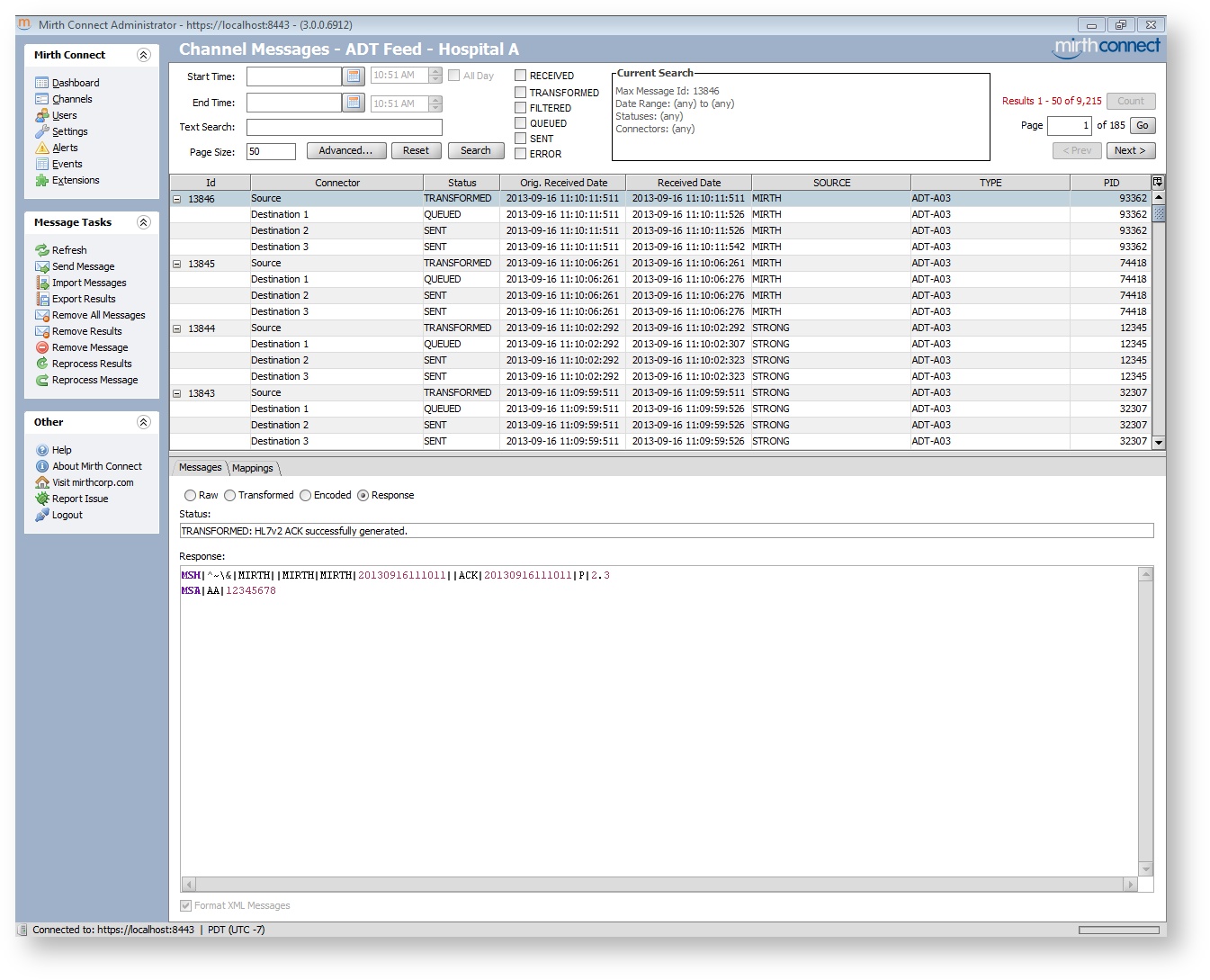Image resolution: width=1210 pixels, height=980 pixels.
Task: Click the Visit mirthcorp.com home icon
Action: (x=41, y=482)
